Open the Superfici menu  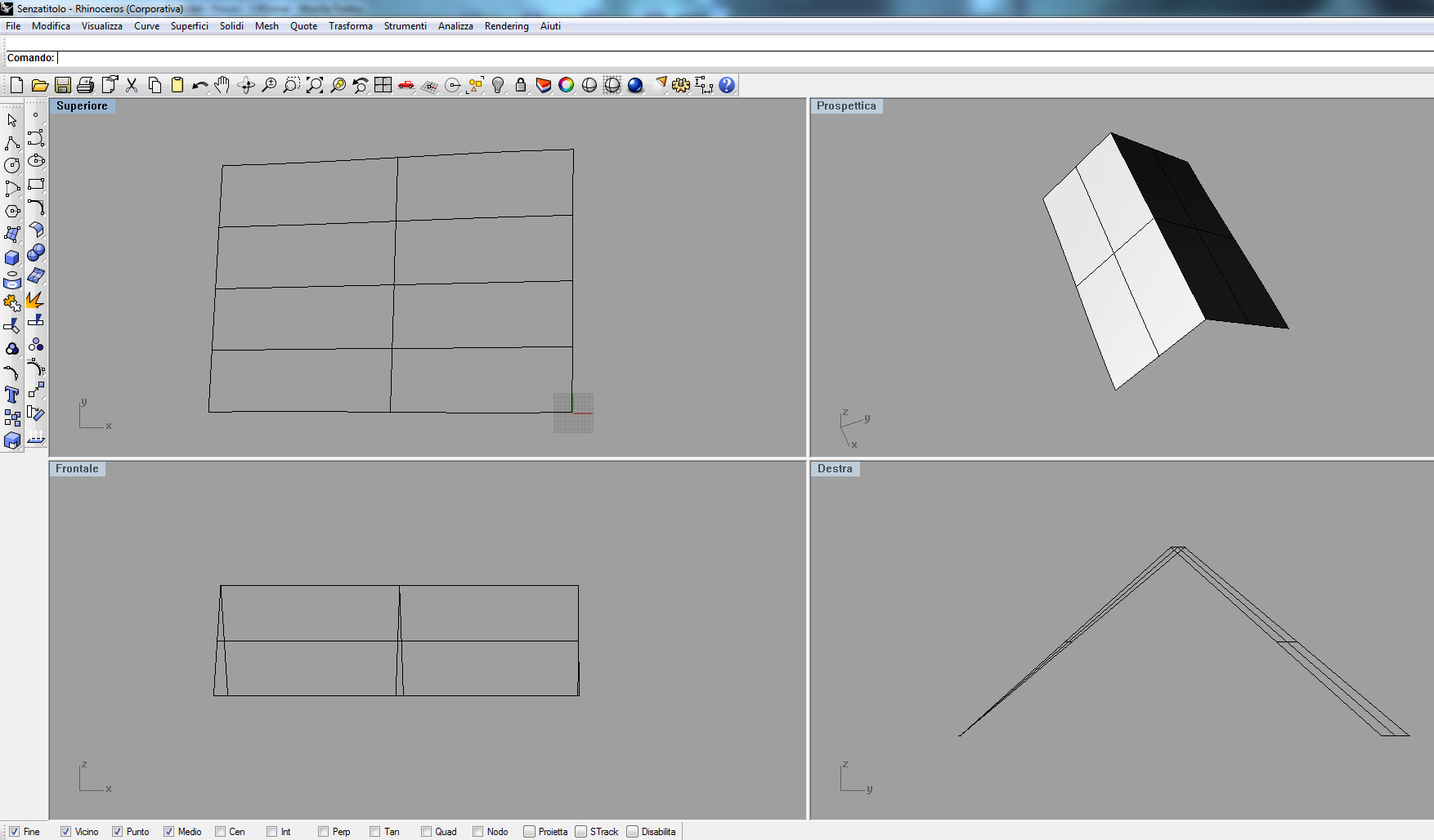pos(190,26)
